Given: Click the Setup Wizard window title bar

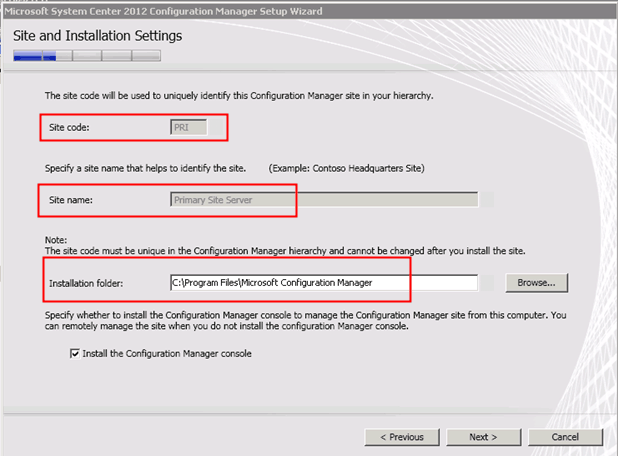Looking at the screenshot, I should coord(309,11).
